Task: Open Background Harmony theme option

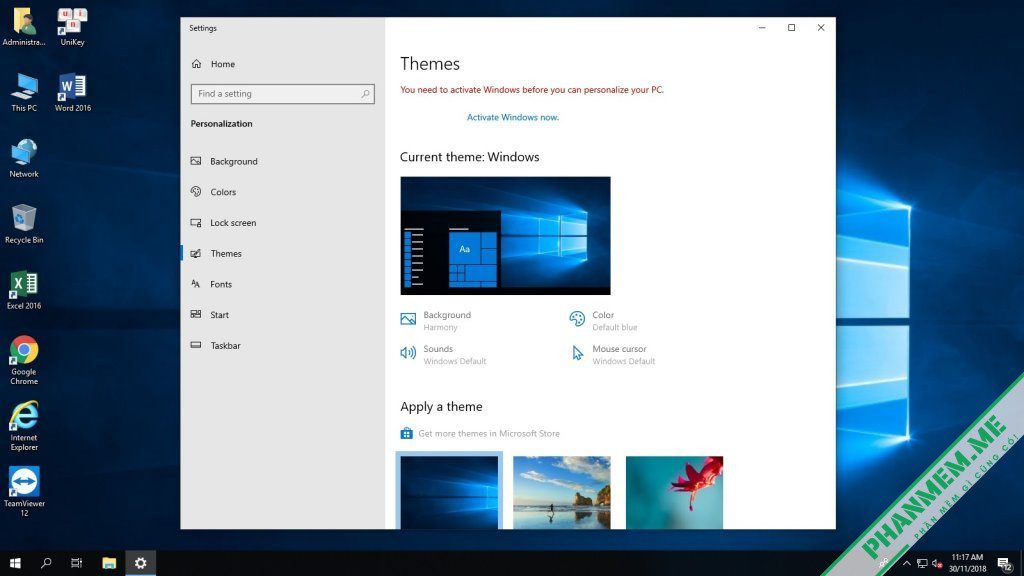Action: click(436, 321)
